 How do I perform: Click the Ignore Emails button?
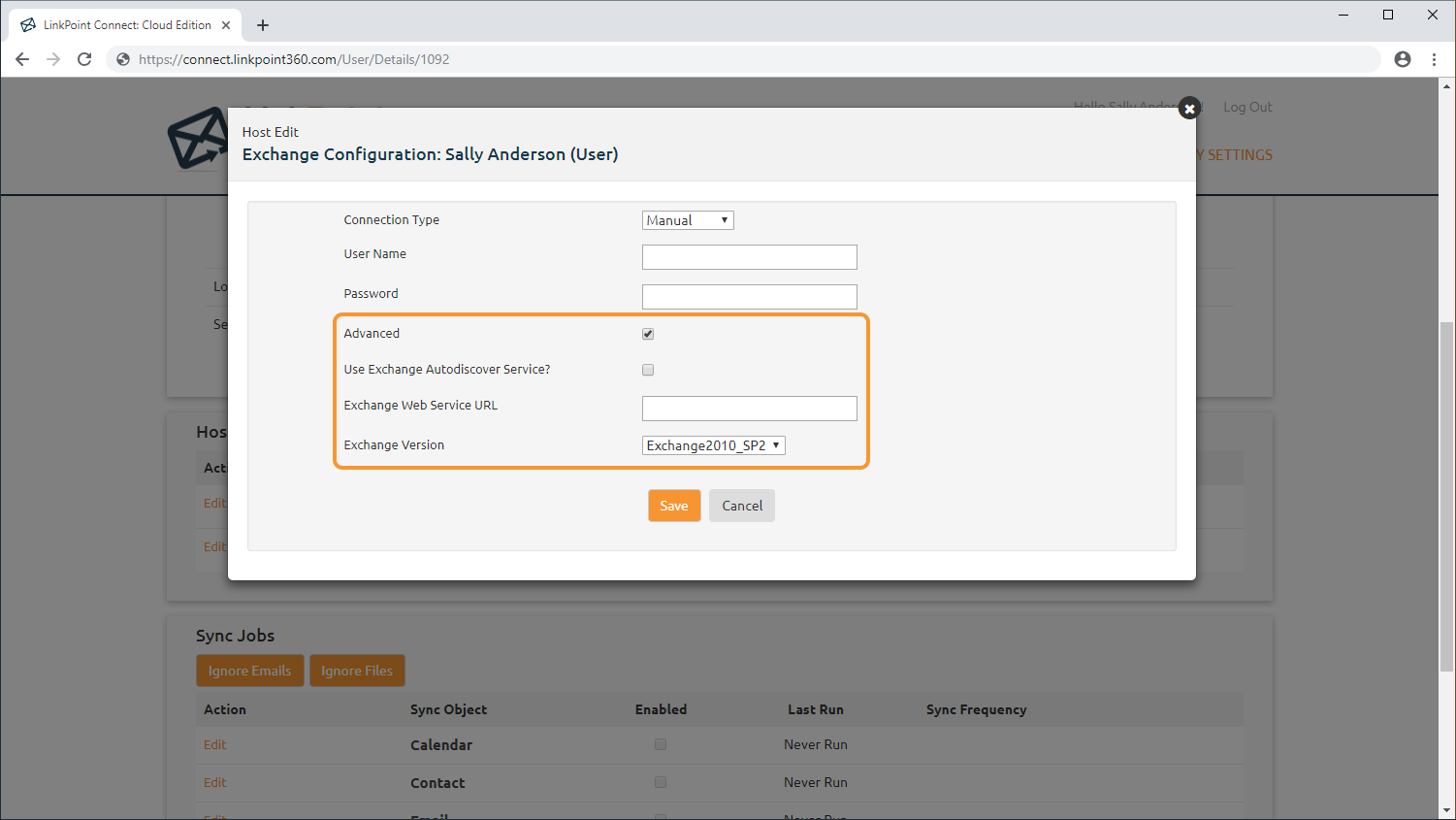250,671
